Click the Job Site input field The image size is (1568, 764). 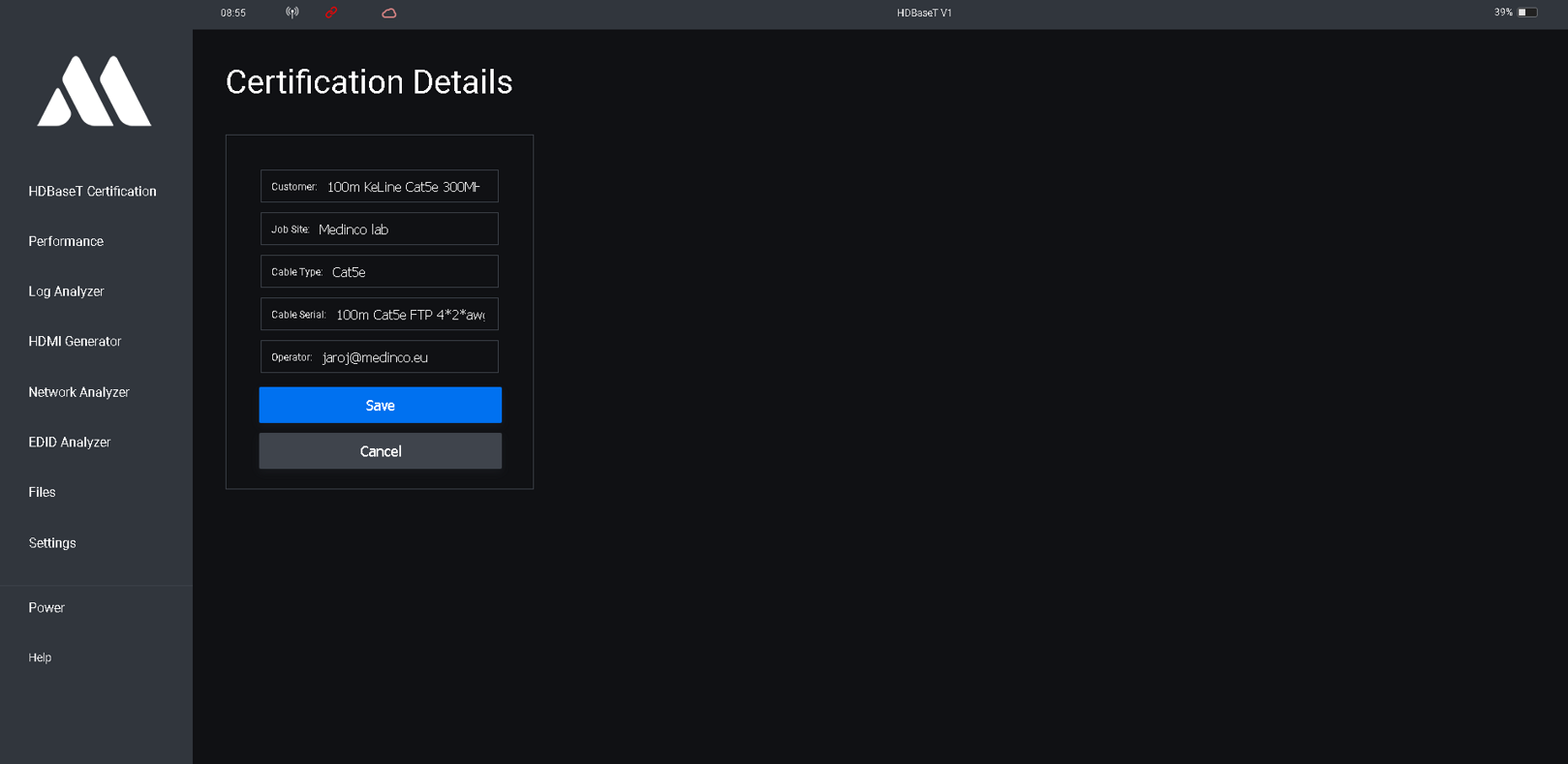[x=380, y=229]
